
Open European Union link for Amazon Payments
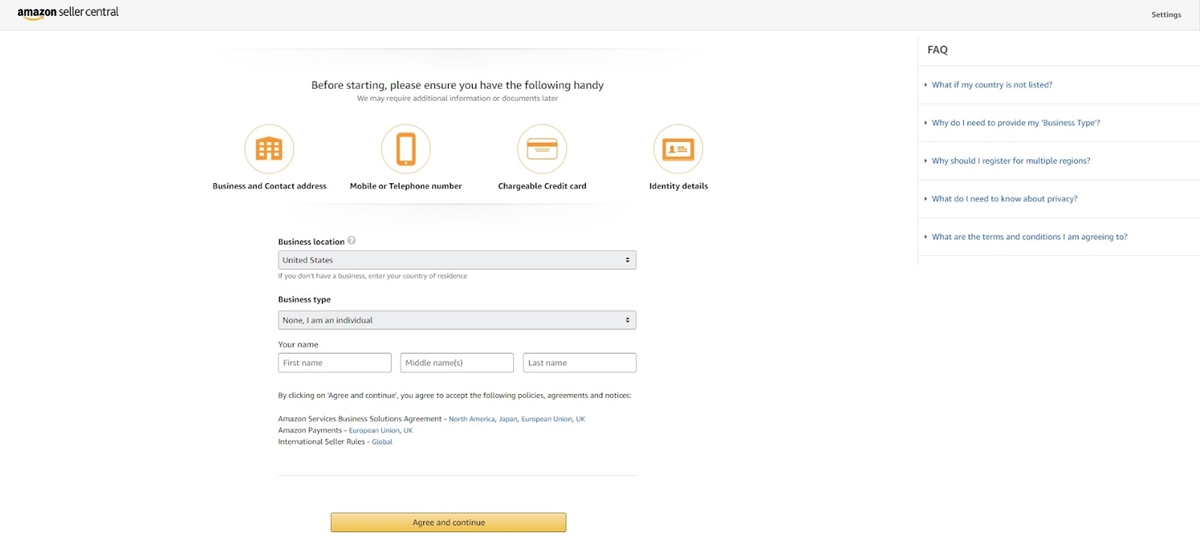[x=374, y=430]
